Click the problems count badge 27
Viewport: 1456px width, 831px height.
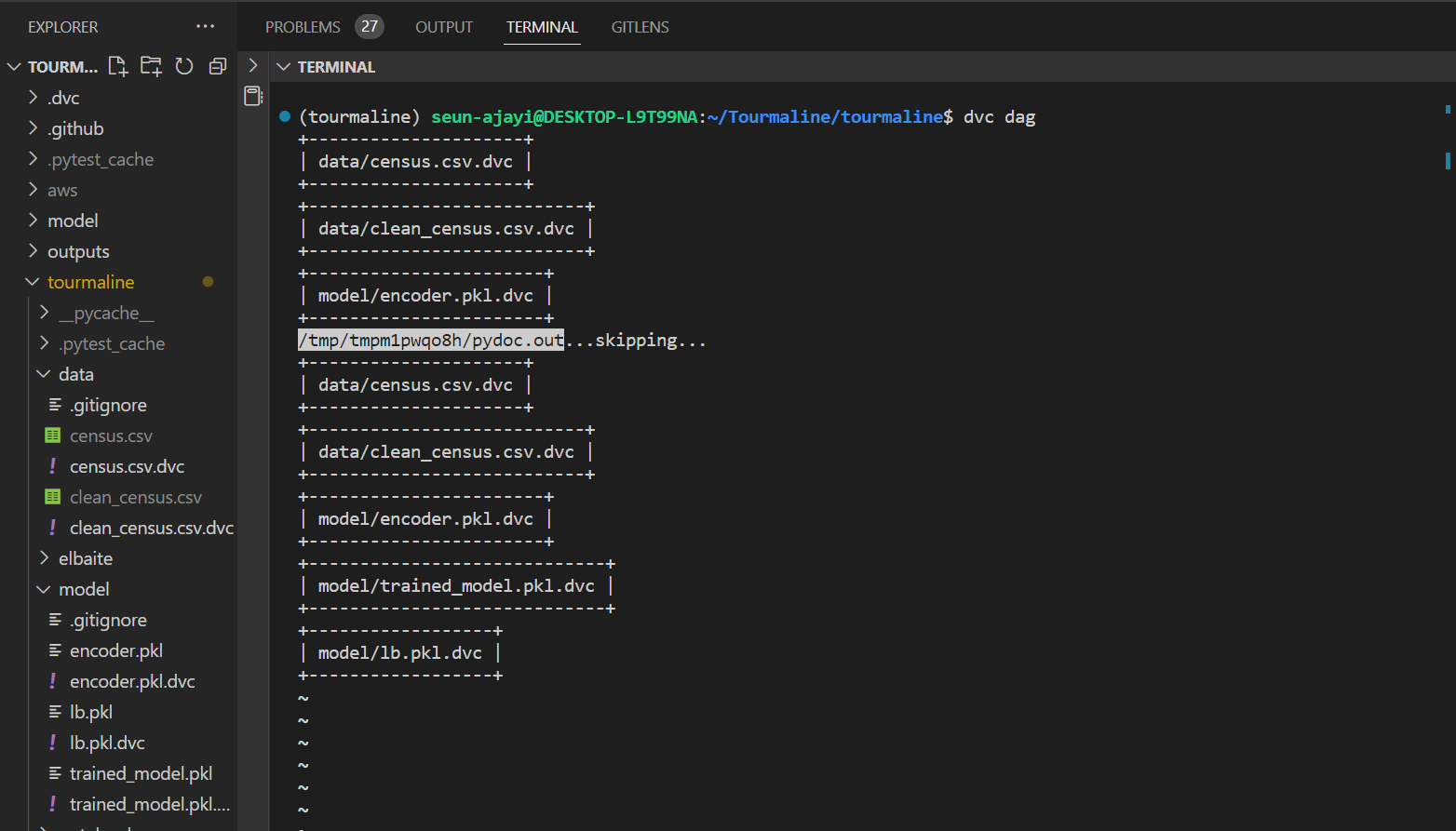click(370, 27)
